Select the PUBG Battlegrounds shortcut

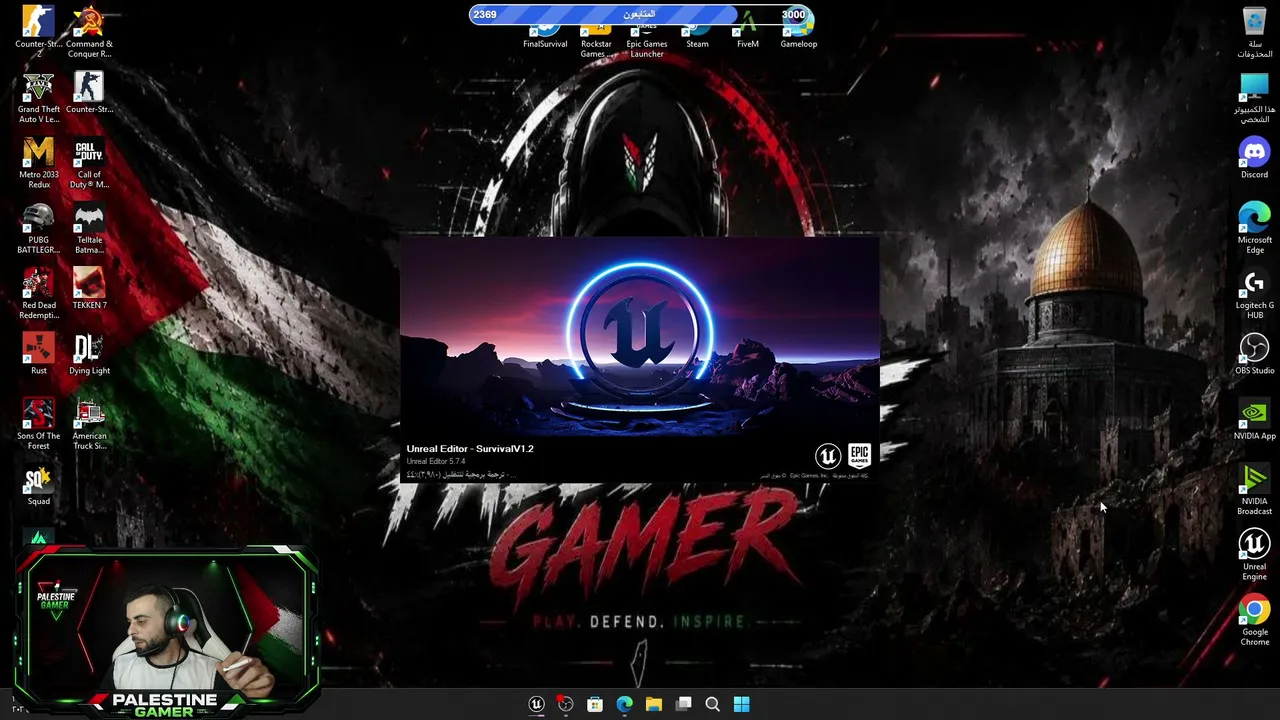(38, 228)
